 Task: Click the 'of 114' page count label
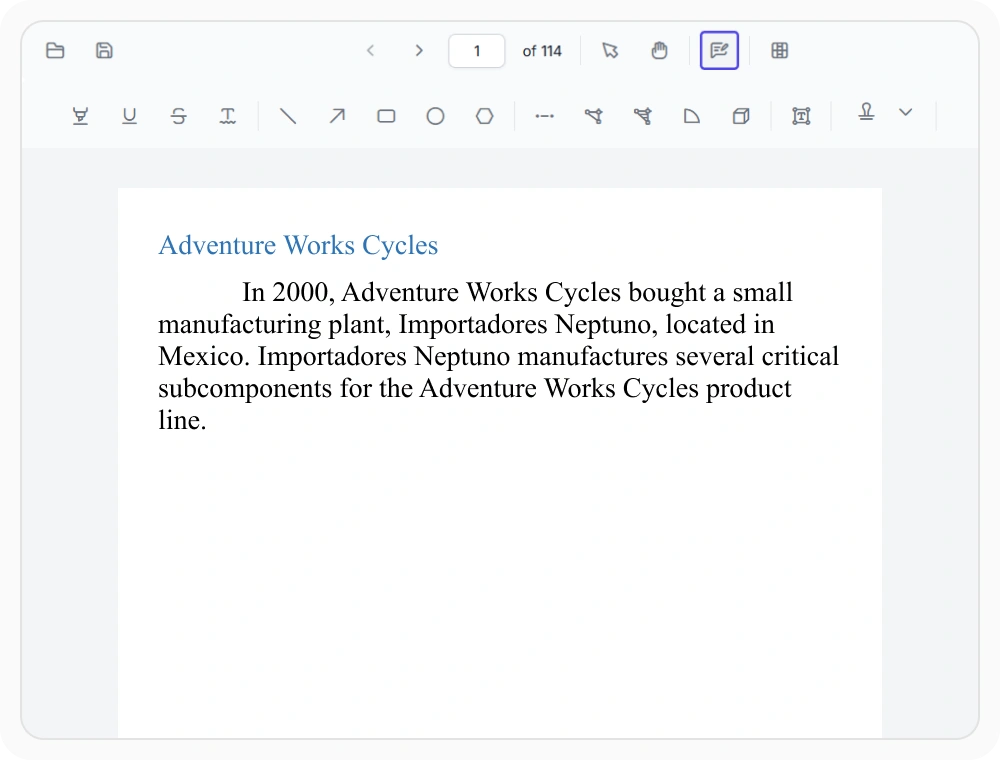click(x=542, y=51)
